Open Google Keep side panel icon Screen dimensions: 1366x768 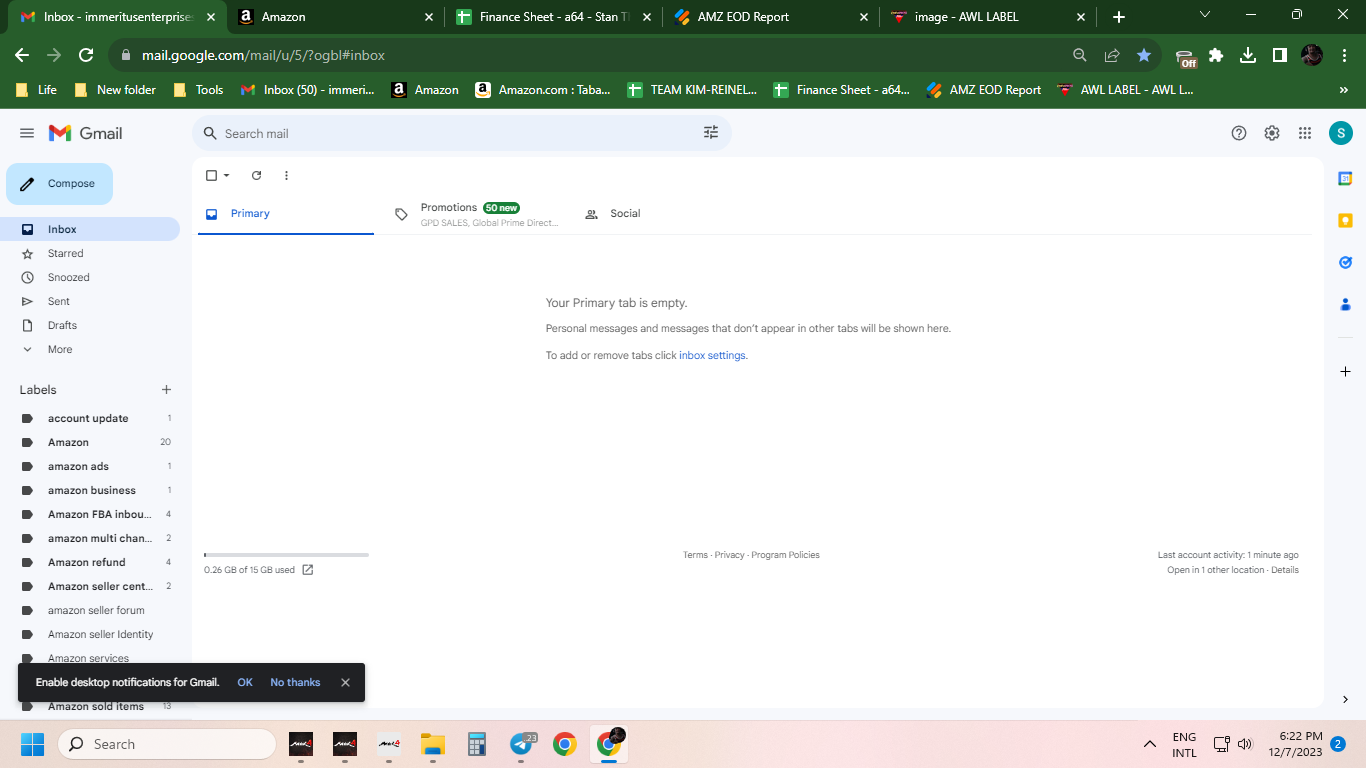pyautogui.click(x=1345, y=220)
